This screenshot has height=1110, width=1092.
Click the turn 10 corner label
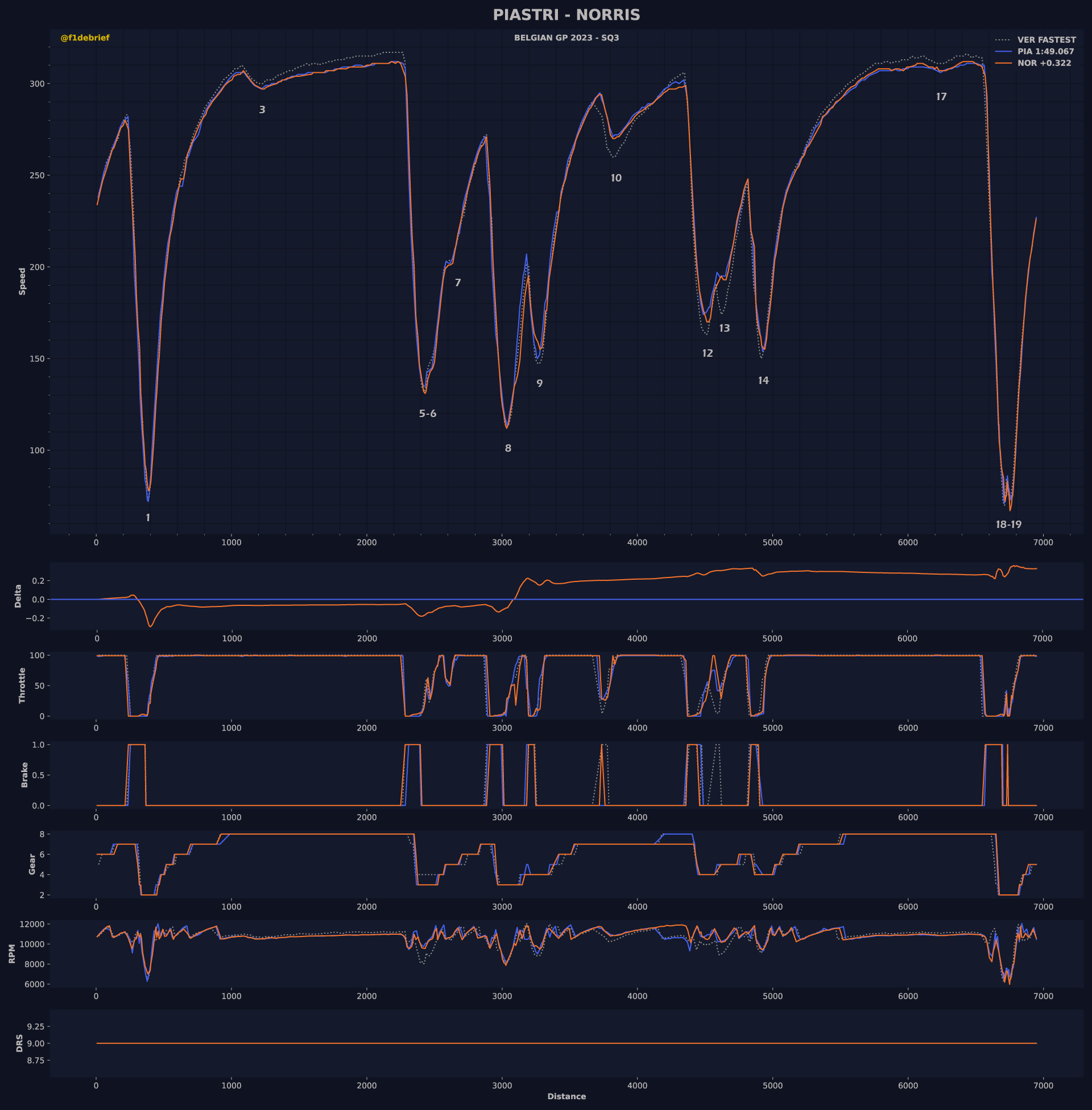(616, 178)
